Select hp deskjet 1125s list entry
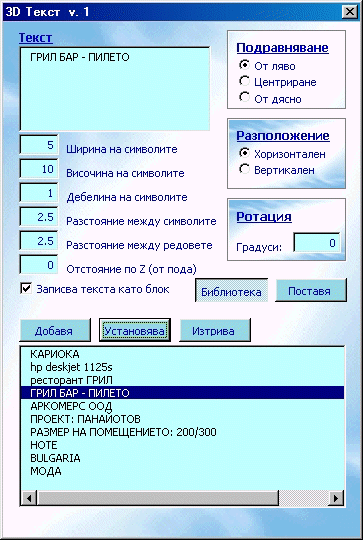The width and height of the screenshot is (363, 540). click(x=183, y=367)
